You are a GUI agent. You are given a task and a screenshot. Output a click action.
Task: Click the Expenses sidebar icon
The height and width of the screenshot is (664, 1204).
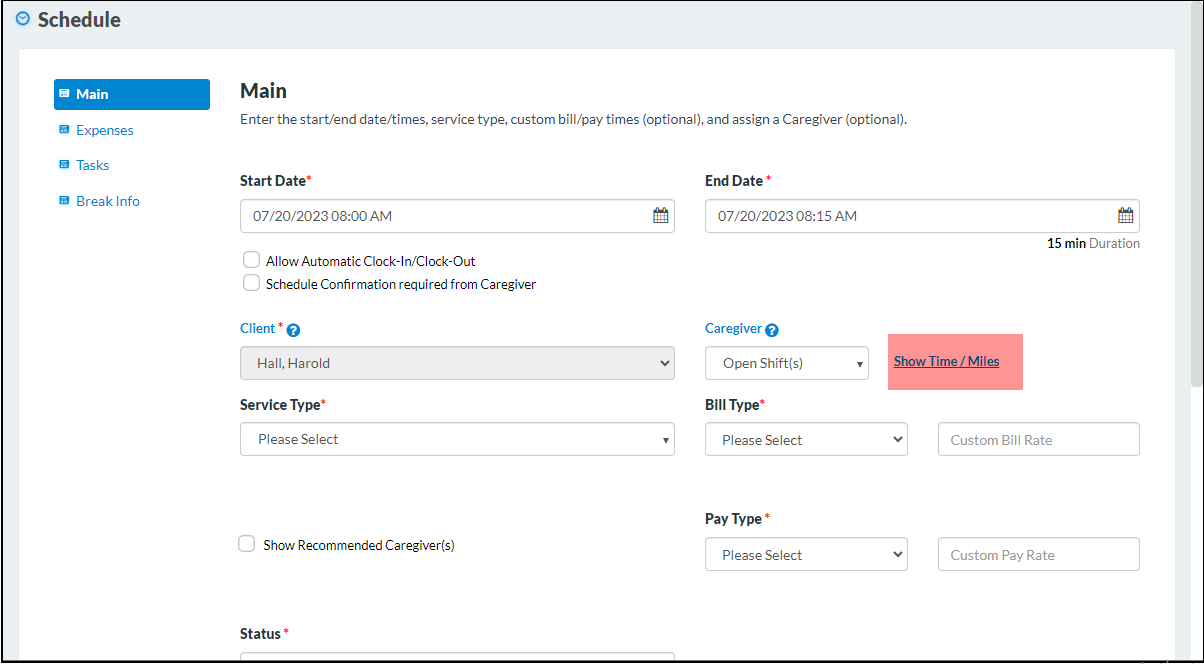[x=64, y=130]
